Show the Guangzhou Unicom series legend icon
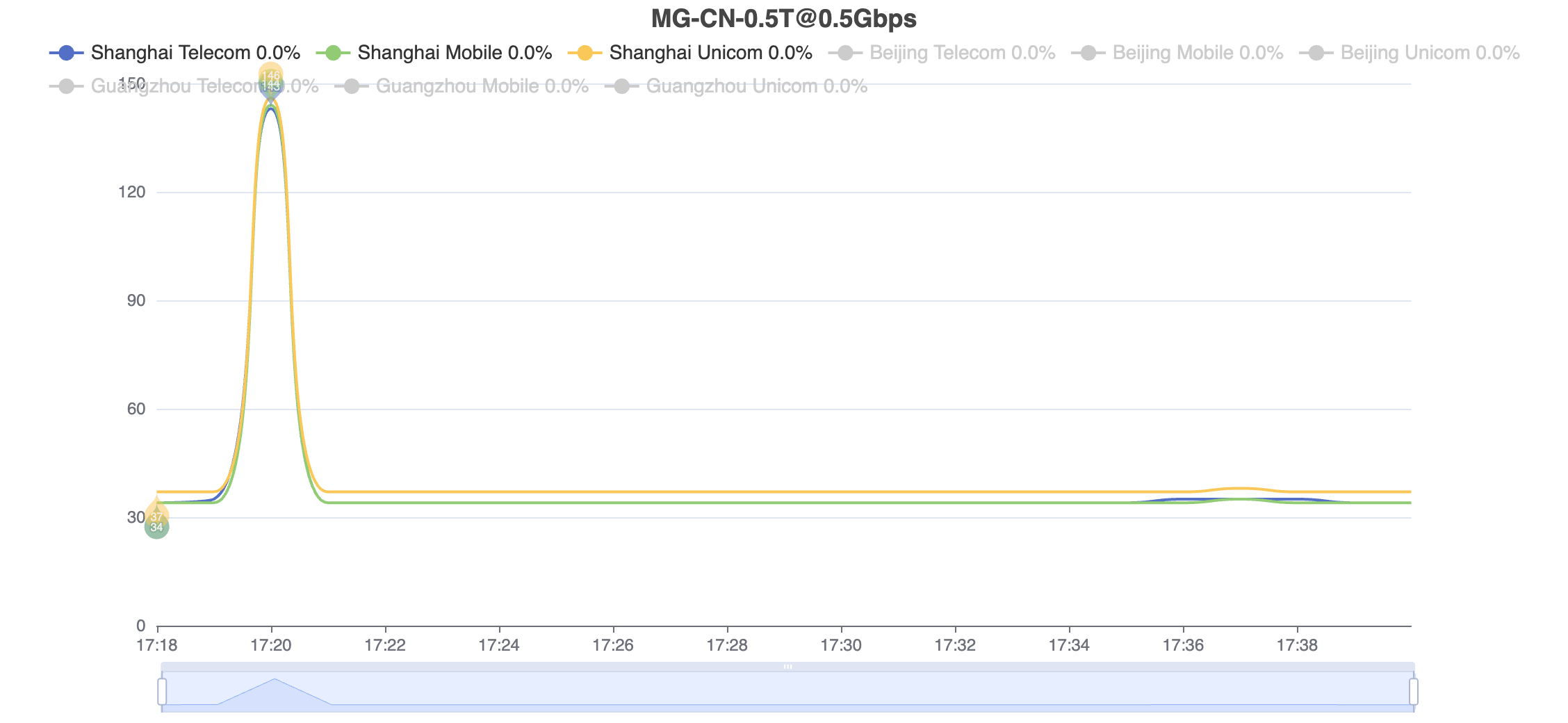1568x723 pixels. (622, 86)
